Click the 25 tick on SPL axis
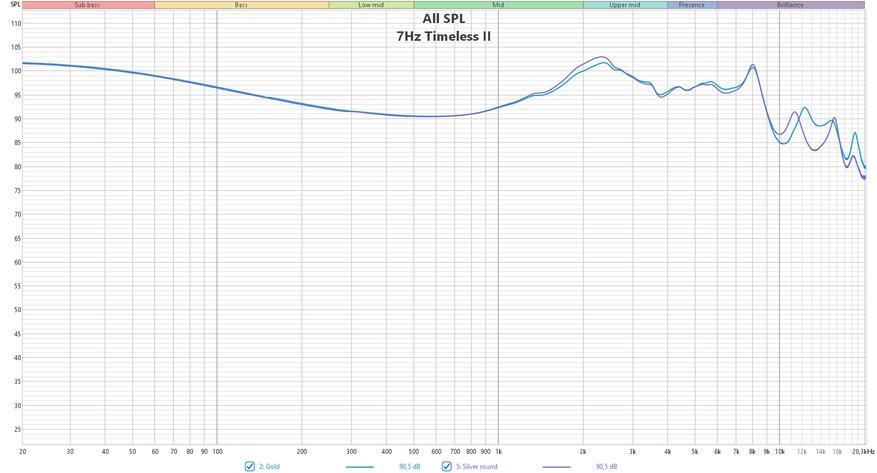877x473 pixels. click(17, 429)
